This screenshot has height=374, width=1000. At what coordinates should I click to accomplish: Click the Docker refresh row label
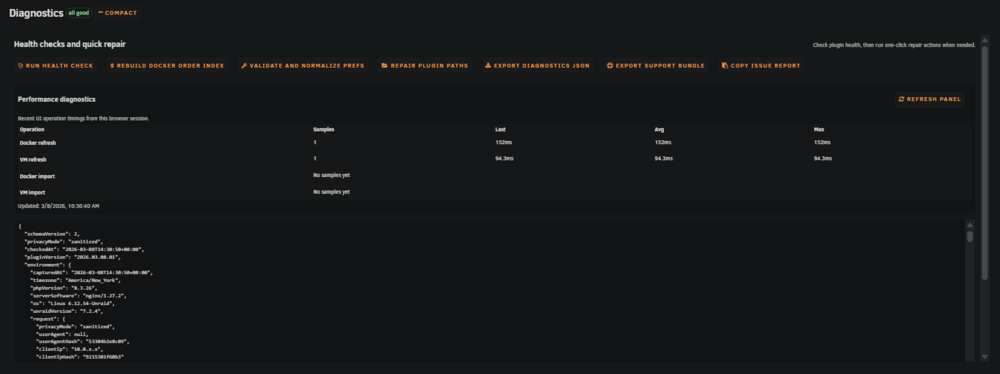coord(38,143)
